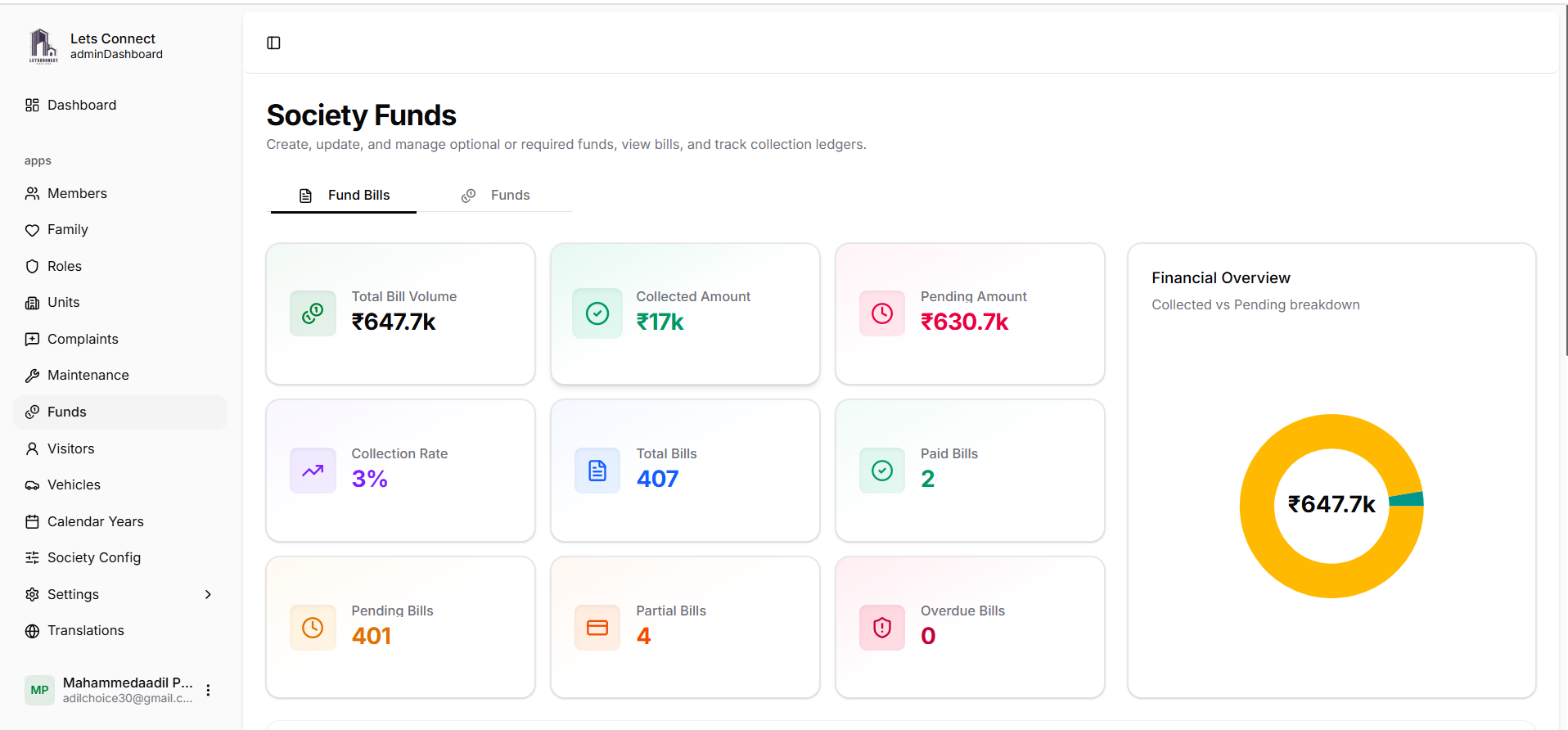Click the Total Bill Volume coins icon
The image size is (1568, 730).
click(x=313, y=313)
